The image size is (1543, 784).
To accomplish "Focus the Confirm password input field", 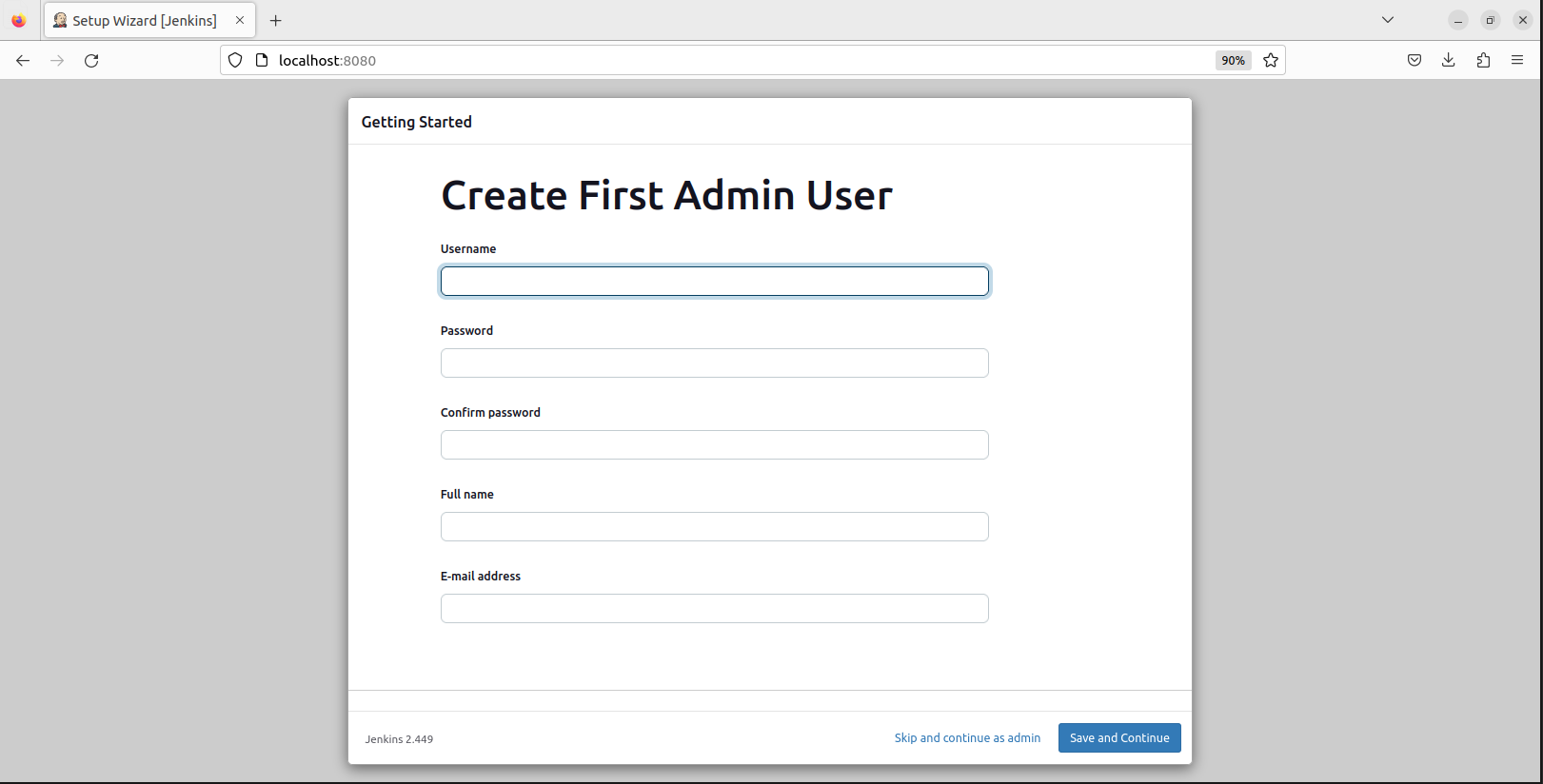I will click(715, 445).
